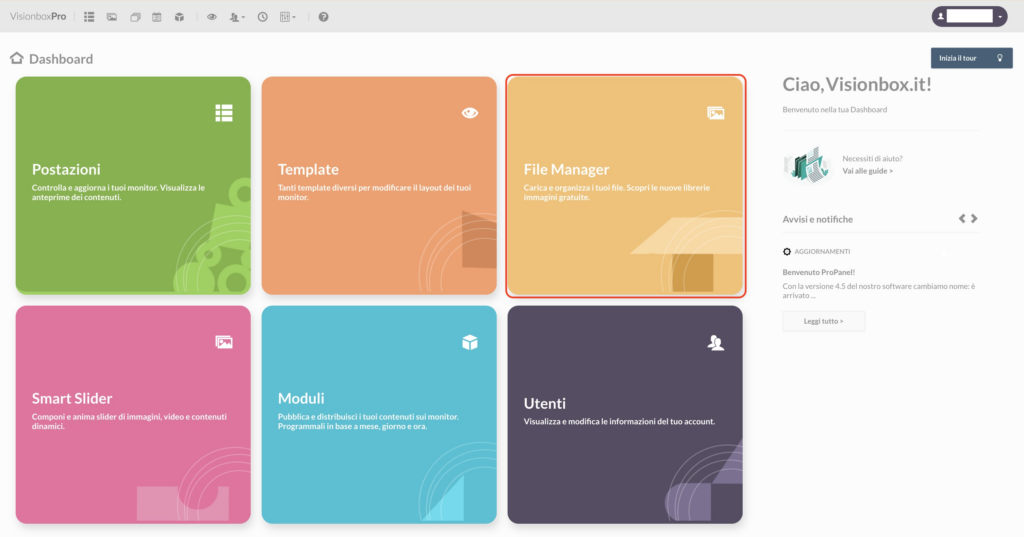Screen dimensions: 1024x537
Task: Click the cube icon on Moduli card
Action: point(470,342)
